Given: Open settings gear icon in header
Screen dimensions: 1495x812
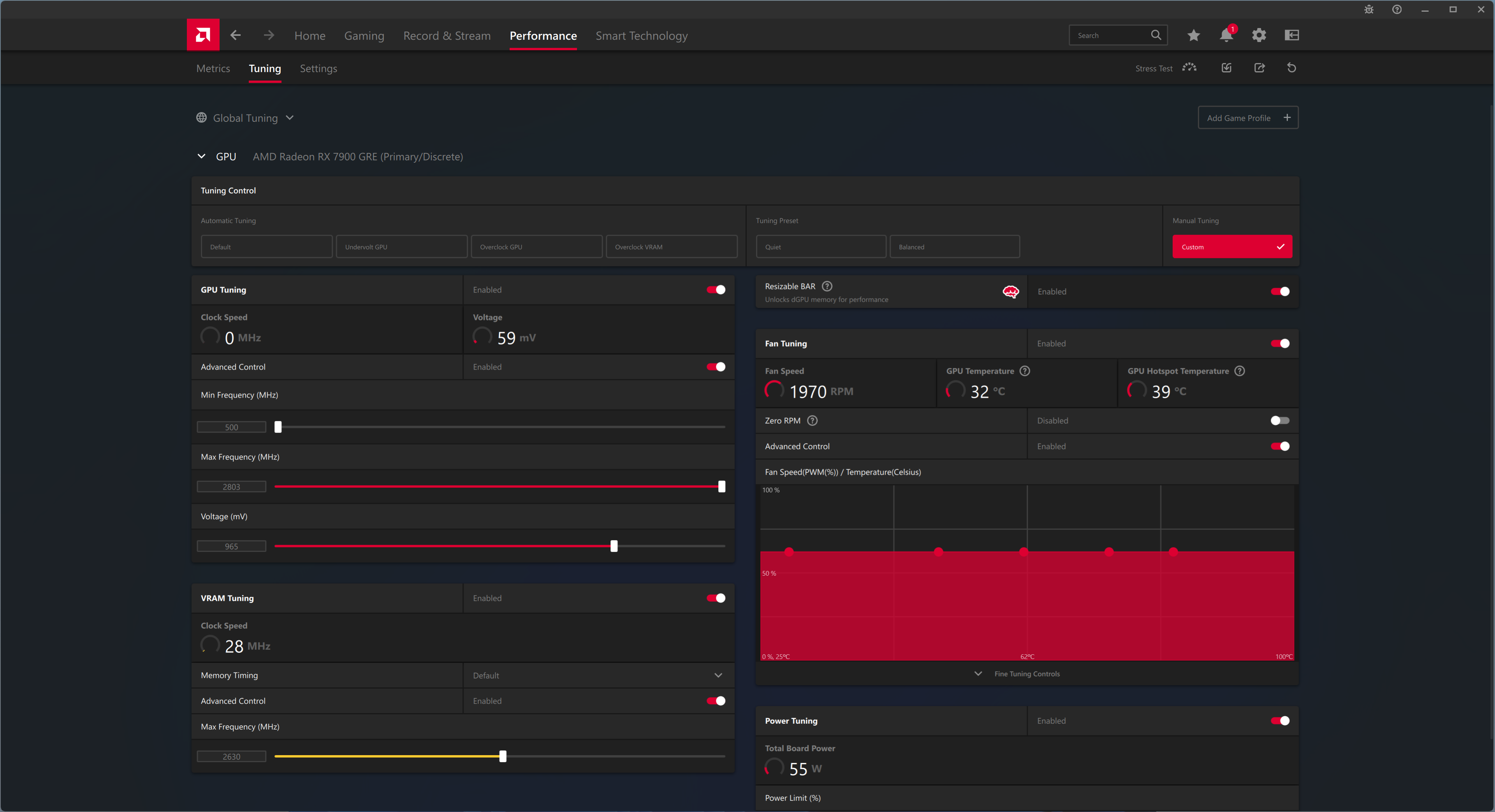Looking at the screenshot, I should (1259, 35).
